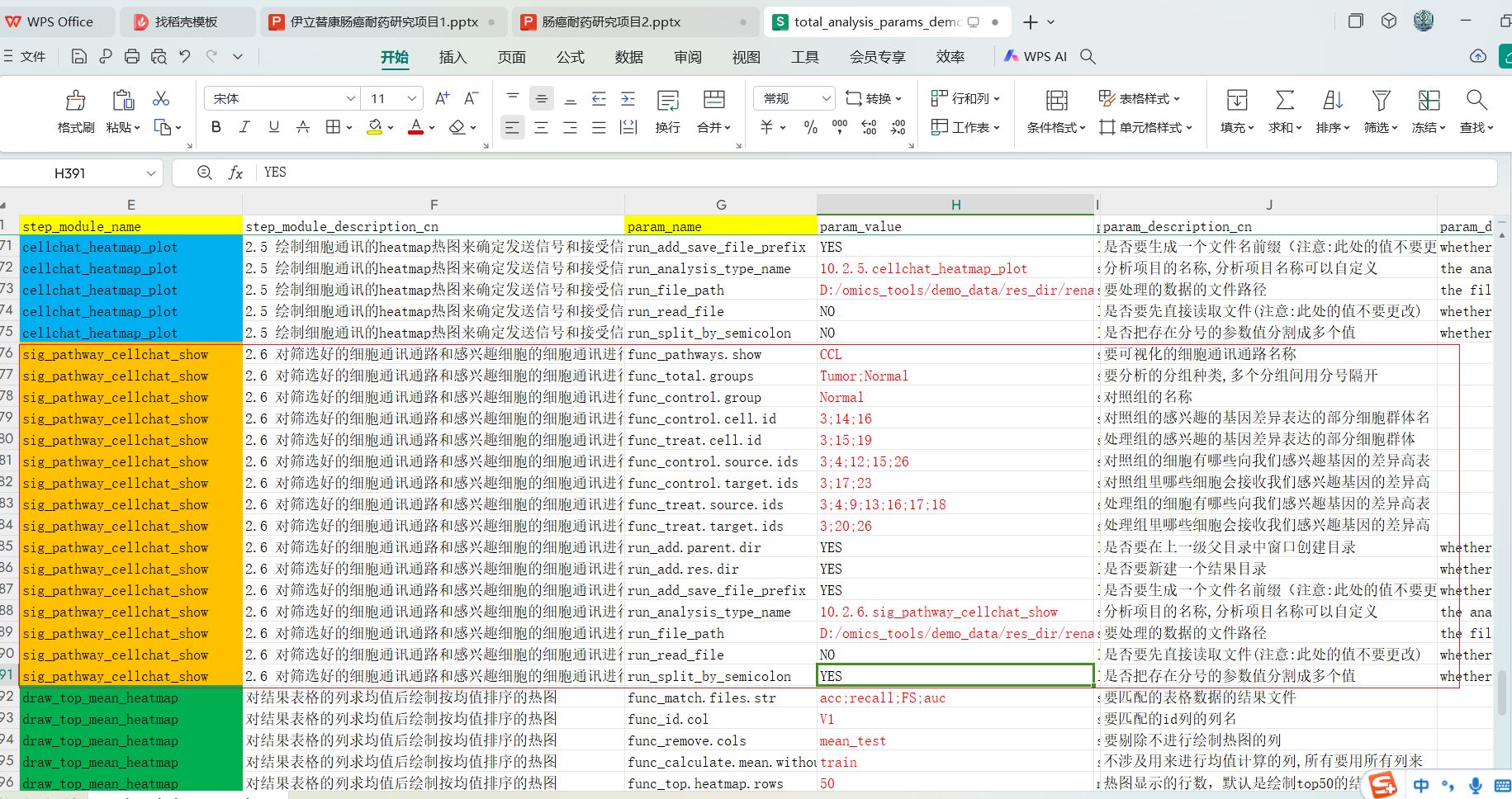1512x799 pixels.
Task: Click the Sogou input method tray icon
Action: [x=1382, y=785]
